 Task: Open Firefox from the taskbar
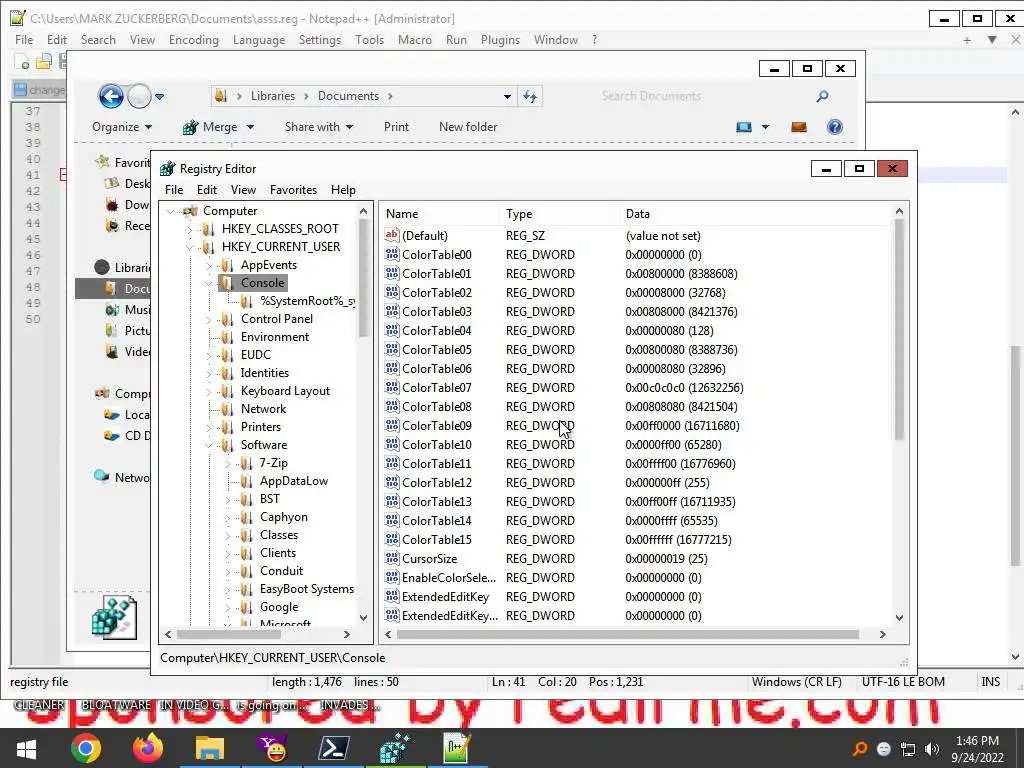click(x=148, y=748)
